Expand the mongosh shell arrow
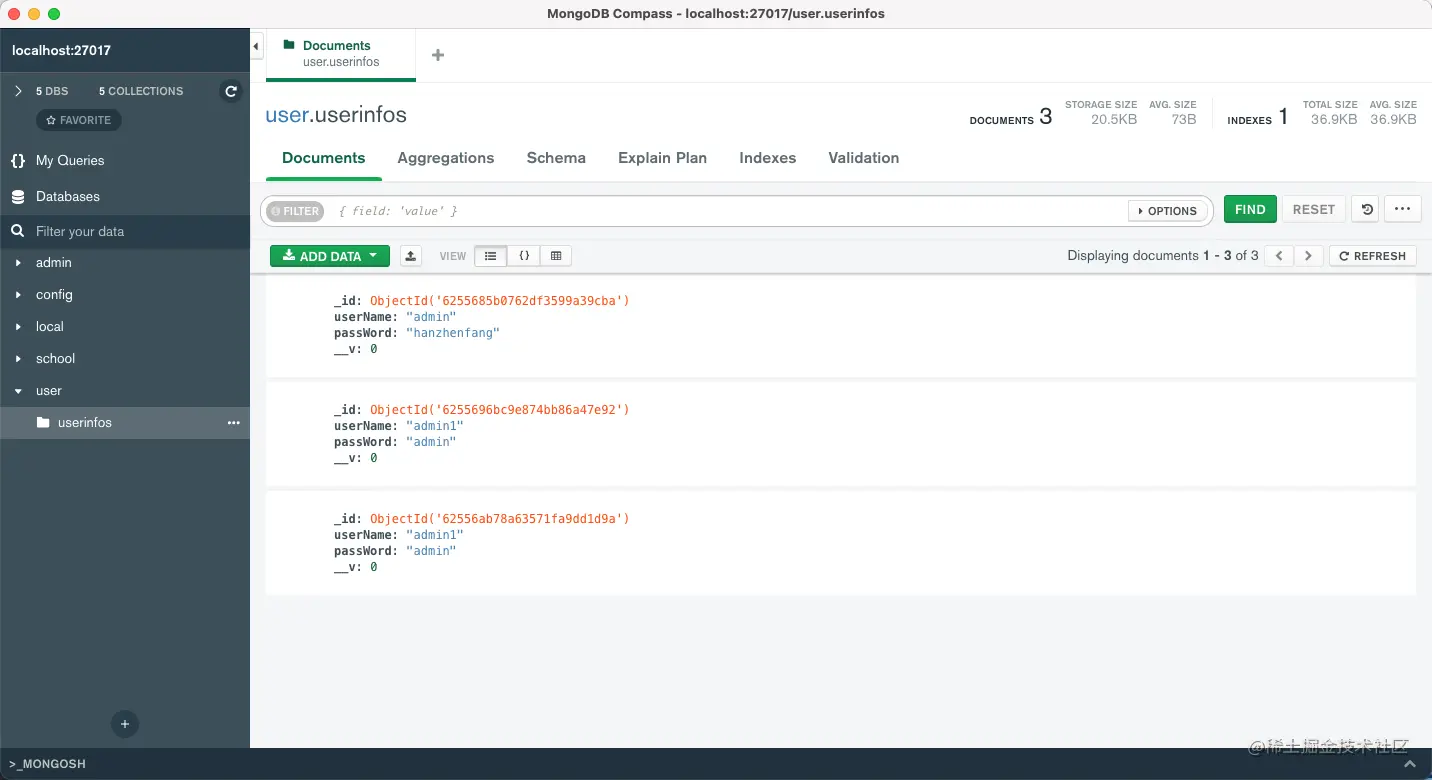The image size is (1432, 780). click(x=1410, y=764)
